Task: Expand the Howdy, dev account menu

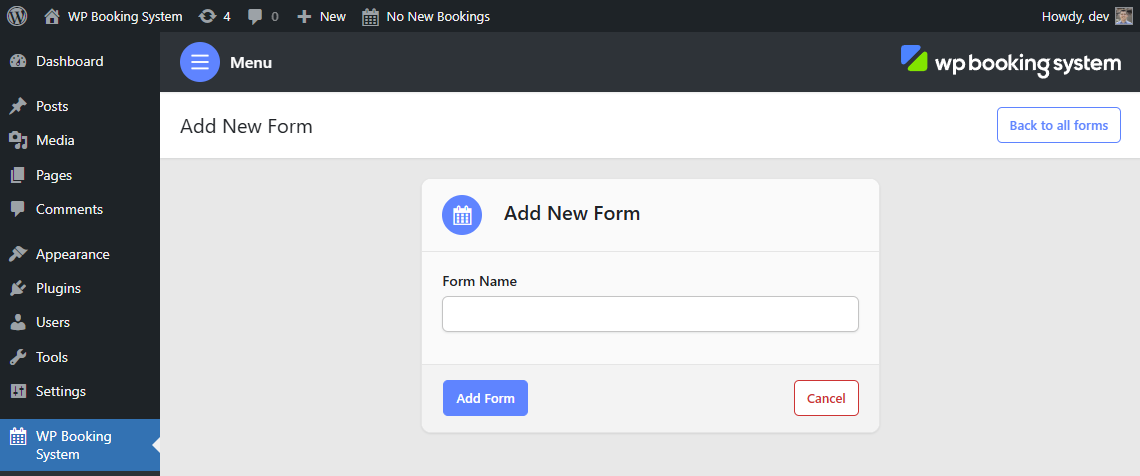Action: point(1087,16)
